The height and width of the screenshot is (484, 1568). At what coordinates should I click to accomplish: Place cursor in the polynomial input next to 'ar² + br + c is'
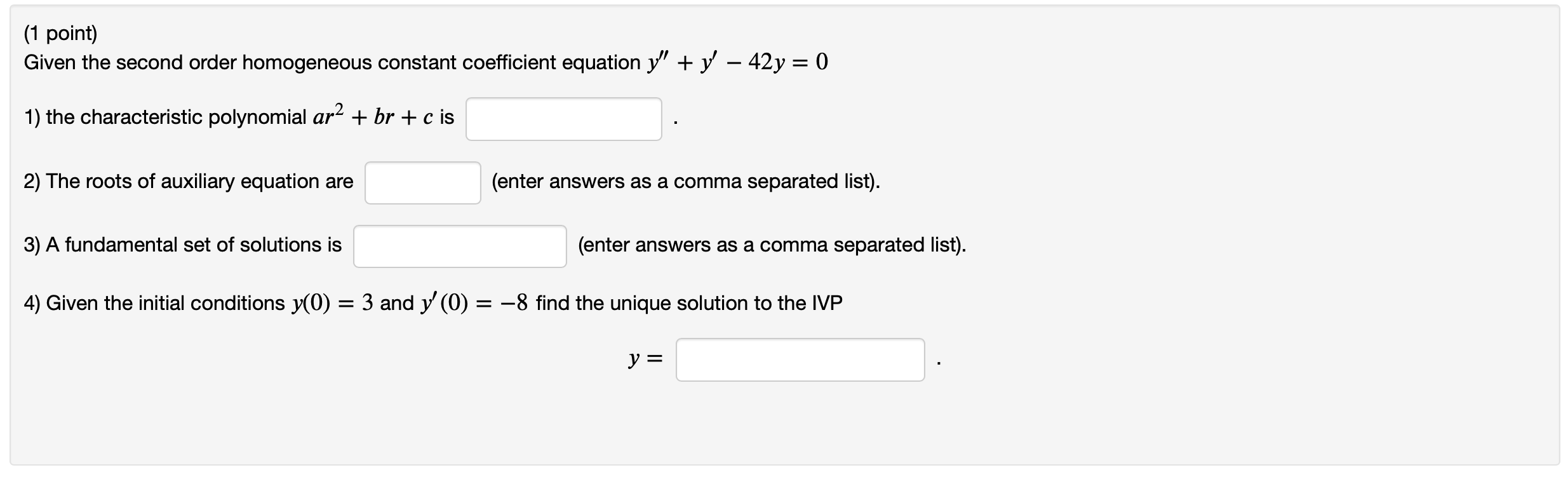click(x=564, y=118)
